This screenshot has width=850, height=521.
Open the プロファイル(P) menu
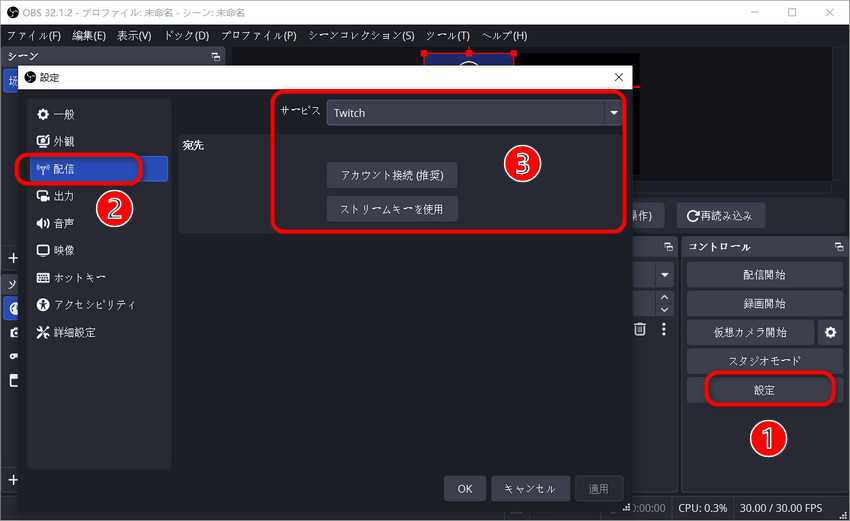point(259,36)
